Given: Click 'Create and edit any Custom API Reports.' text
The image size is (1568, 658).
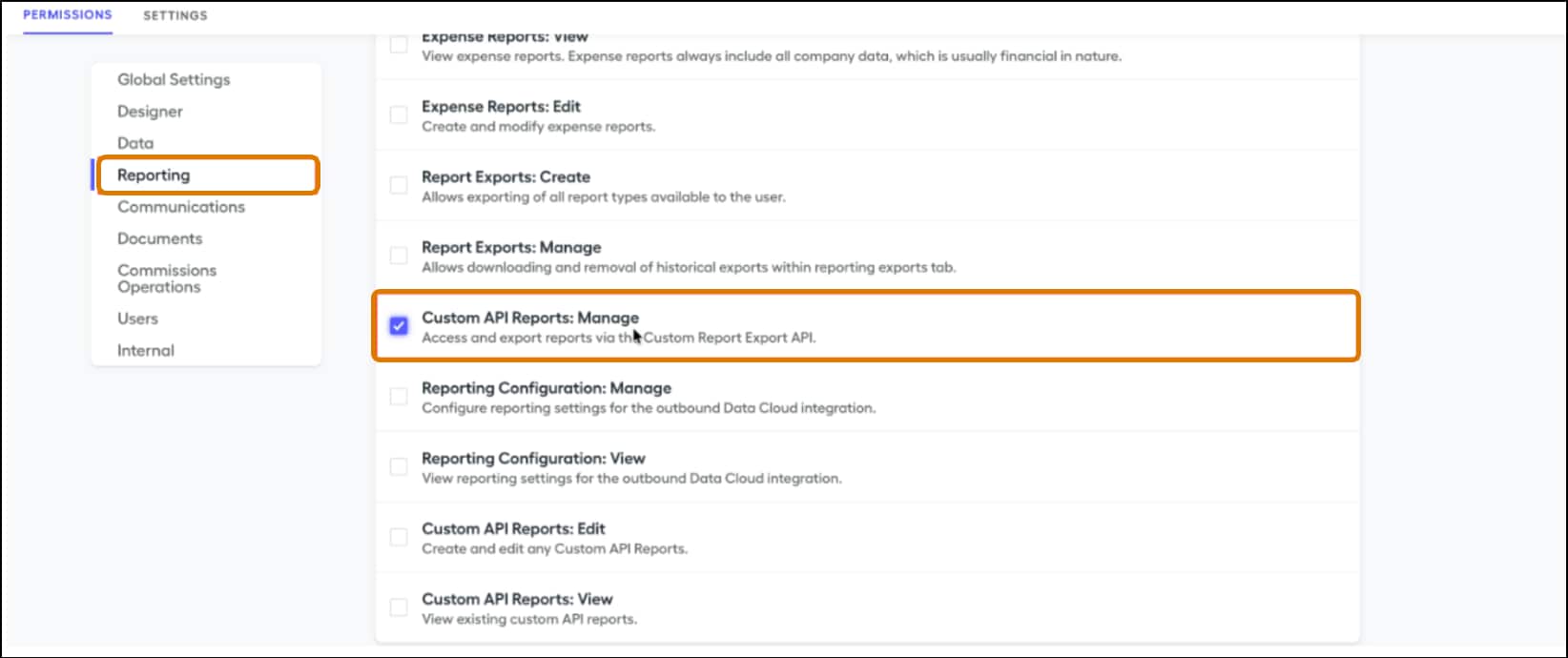Looking at the screenshot, I should click(x=554, y=549).
